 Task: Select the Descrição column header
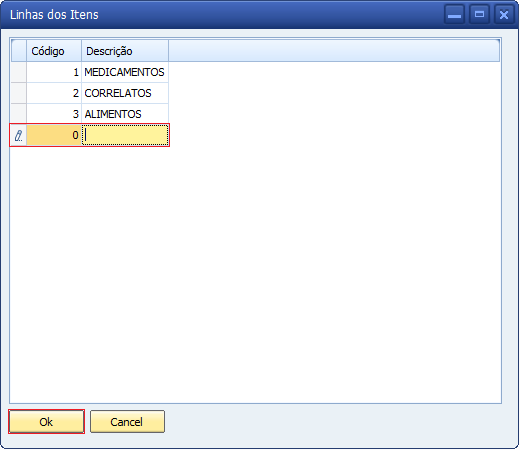click(125, 51)
